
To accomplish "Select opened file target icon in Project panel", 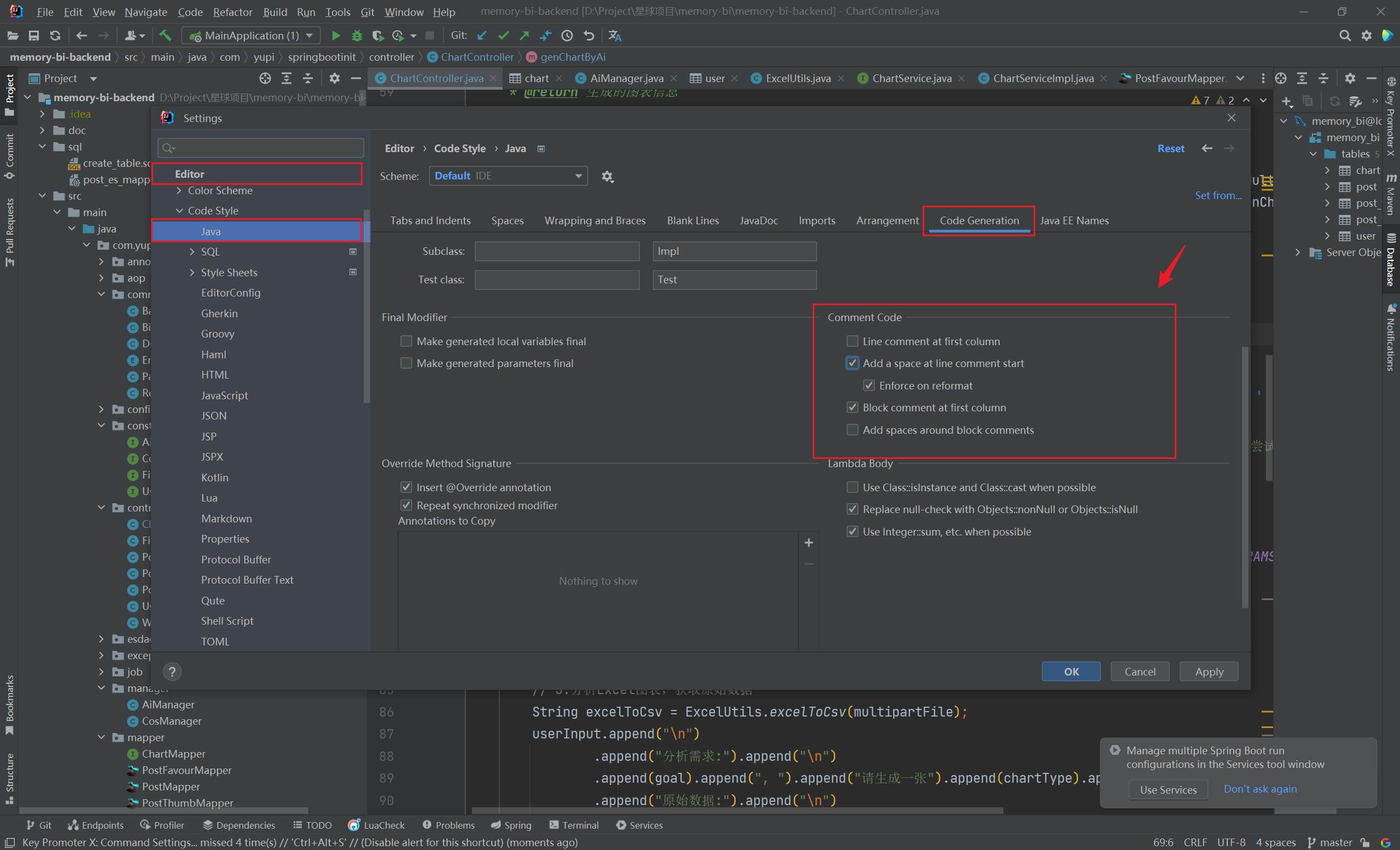I will pyautogui.click(x=265, y=78).
